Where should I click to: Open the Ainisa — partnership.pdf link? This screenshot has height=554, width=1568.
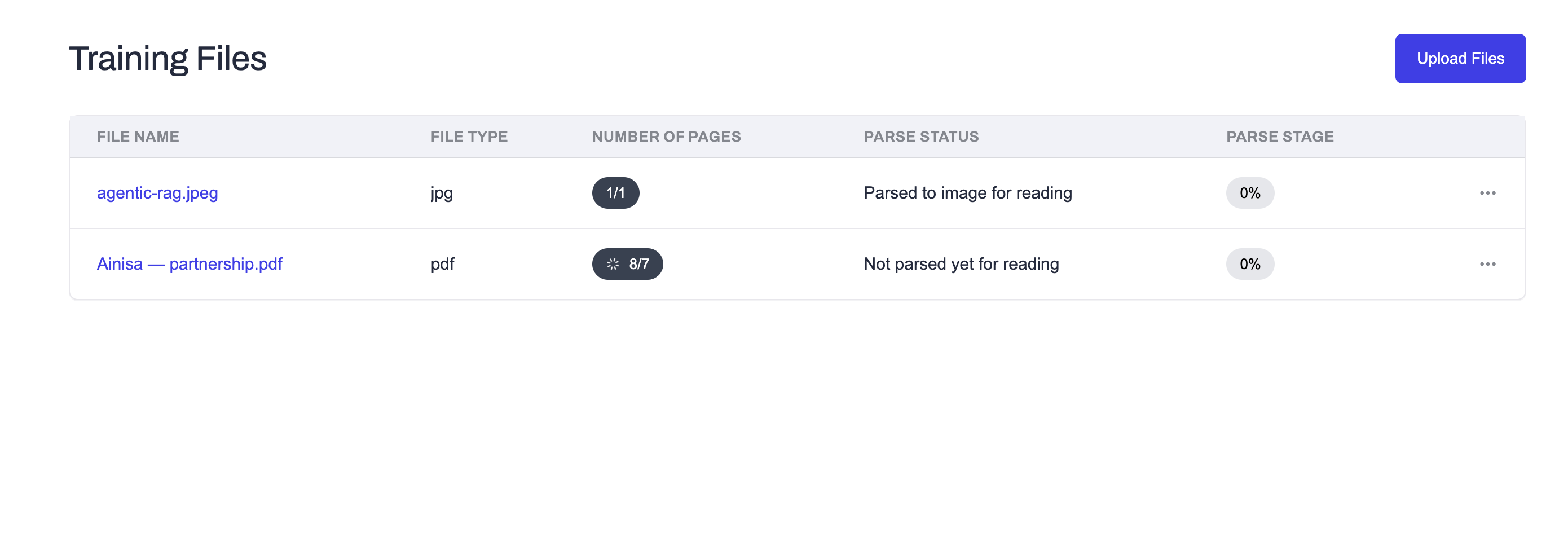click(x=190, y=263)
